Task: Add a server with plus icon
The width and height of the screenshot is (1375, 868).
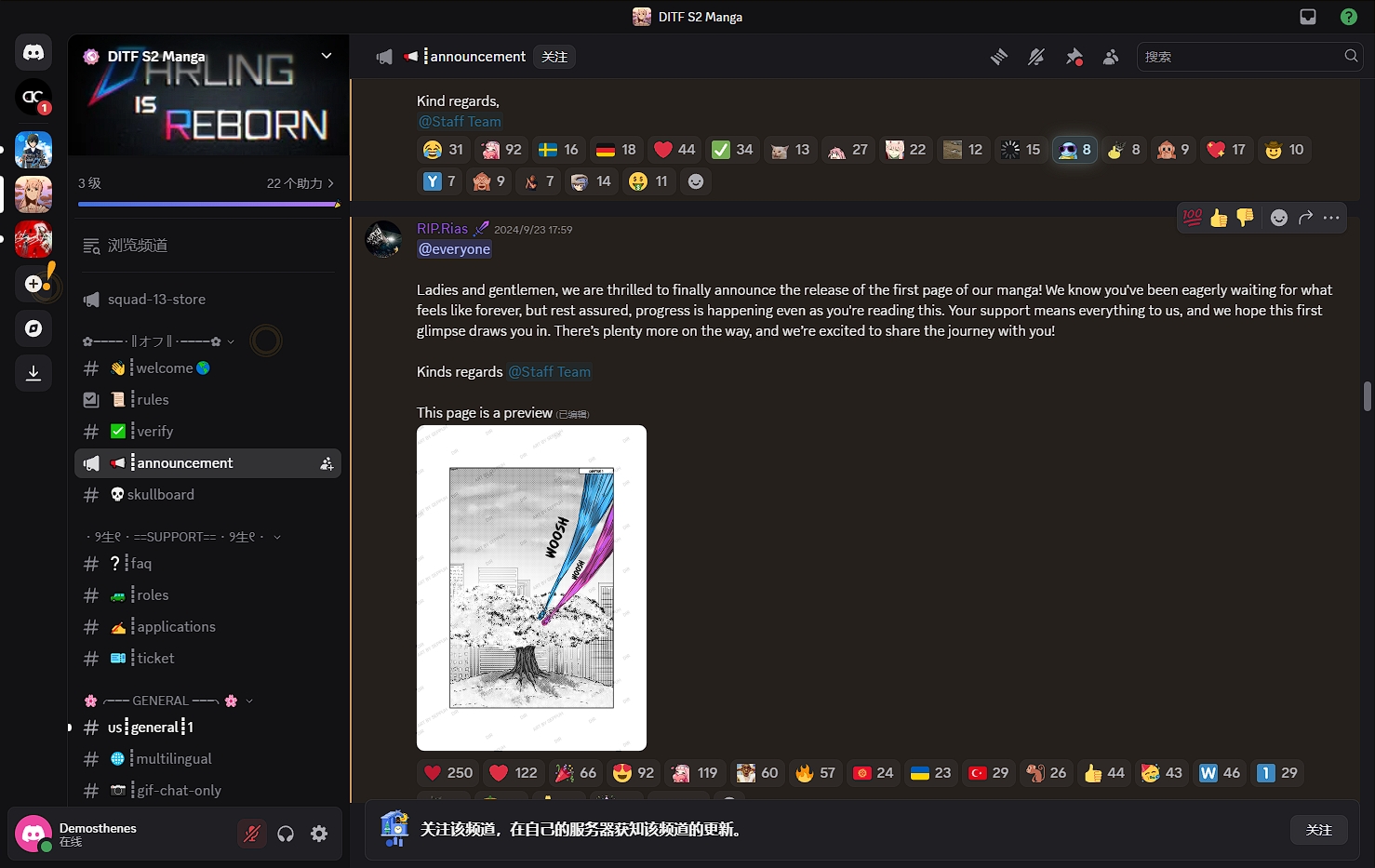Action: click(x=33, y=284)
